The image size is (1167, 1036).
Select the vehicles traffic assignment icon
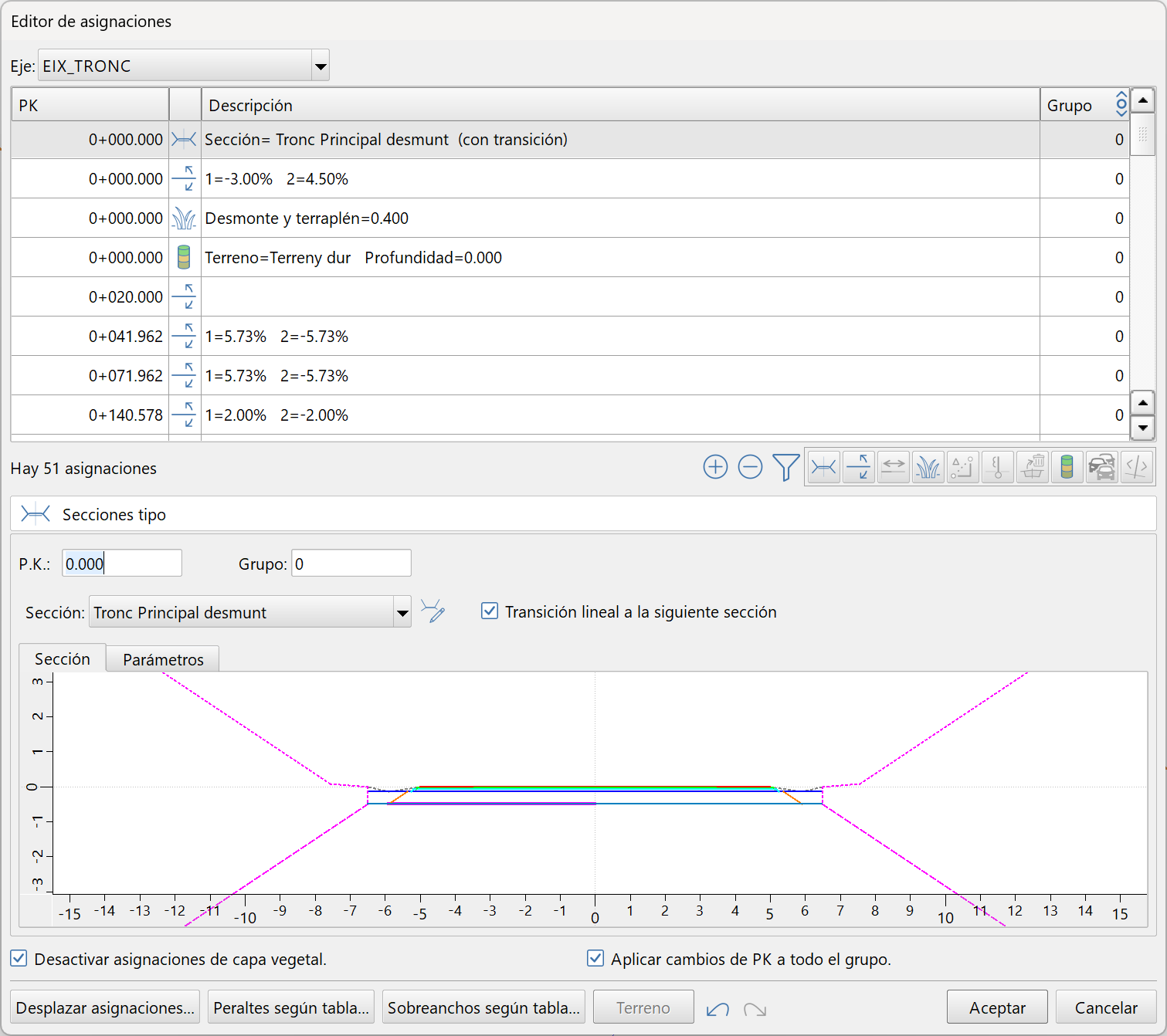pyautogui.click(x=1101, y=467)
